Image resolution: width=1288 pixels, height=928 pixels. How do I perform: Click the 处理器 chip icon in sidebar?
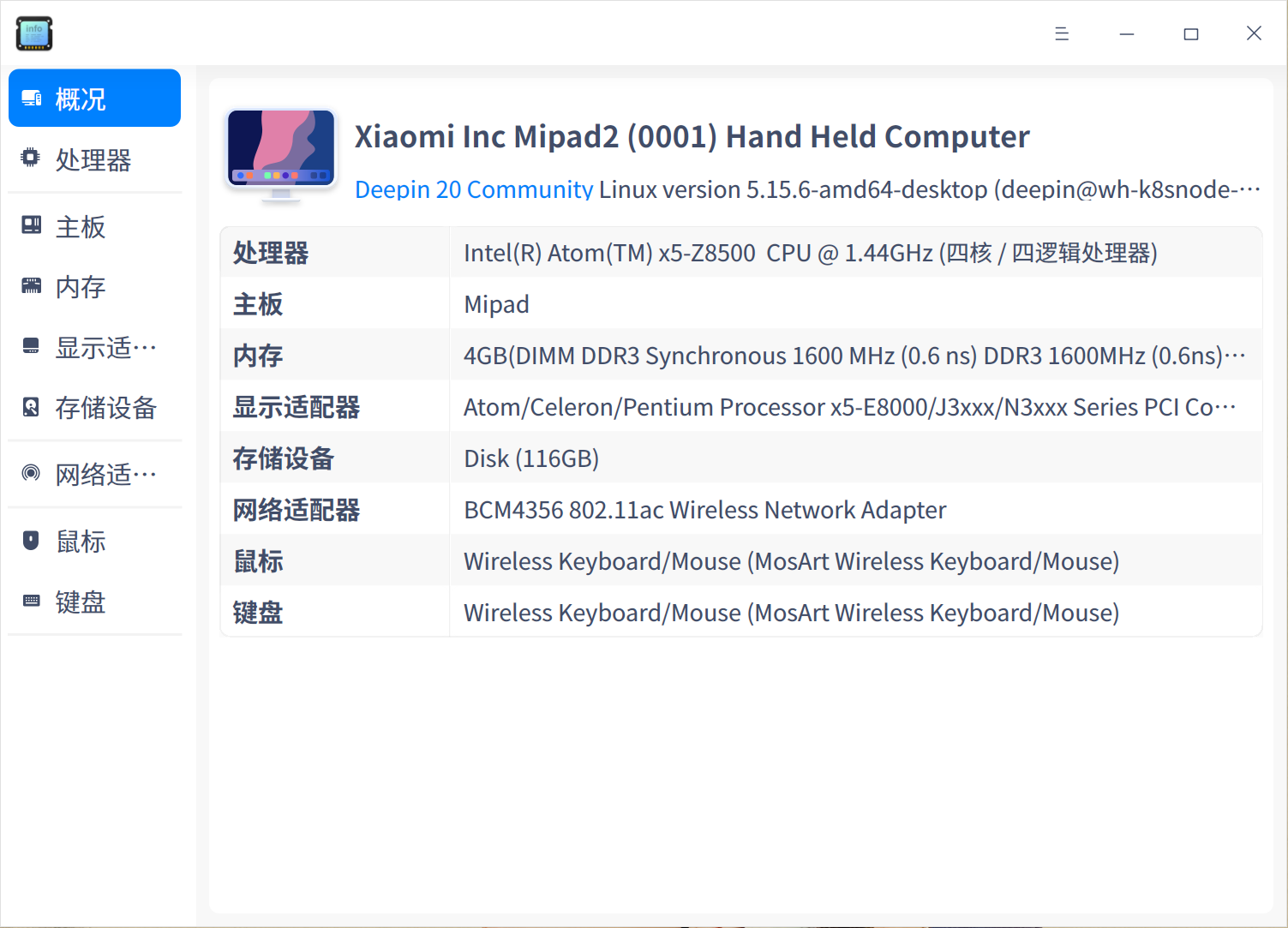(31, 158)
